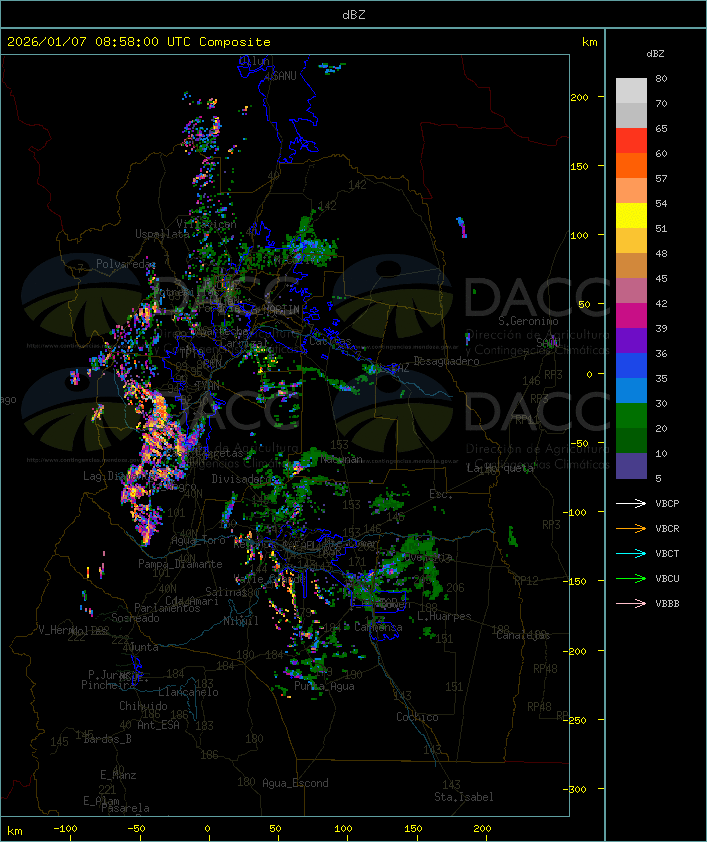Screen dimensions: 707x842
Task: Pick the yellow 51-54 dBZ swatch
Action: coord(631,215)
